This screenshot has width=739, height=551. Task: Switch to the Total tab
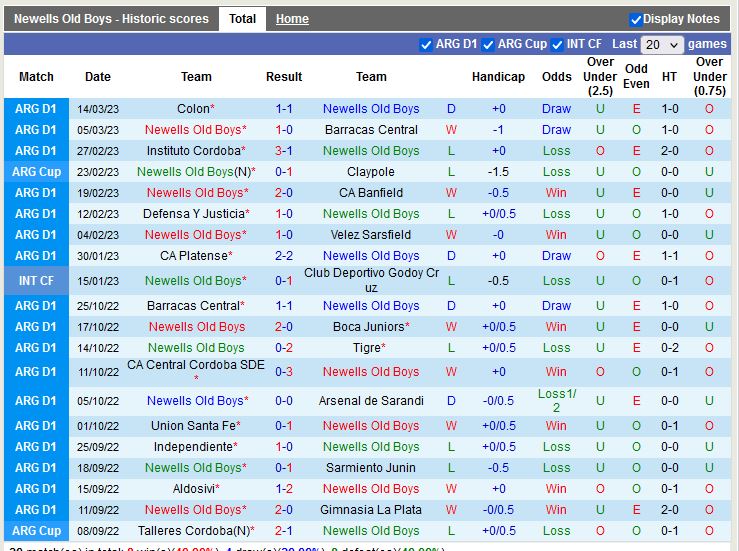[242, 19]
